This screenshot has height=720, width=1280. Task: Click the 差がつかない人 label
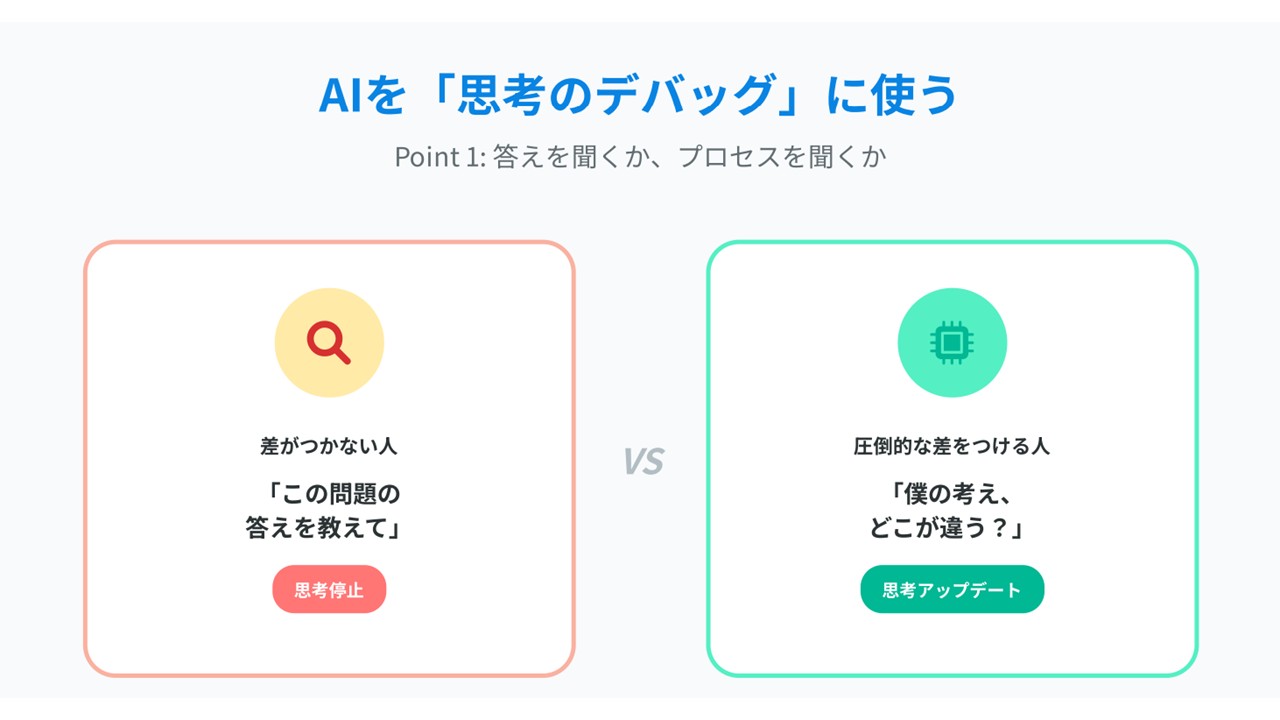coord(329,446)
